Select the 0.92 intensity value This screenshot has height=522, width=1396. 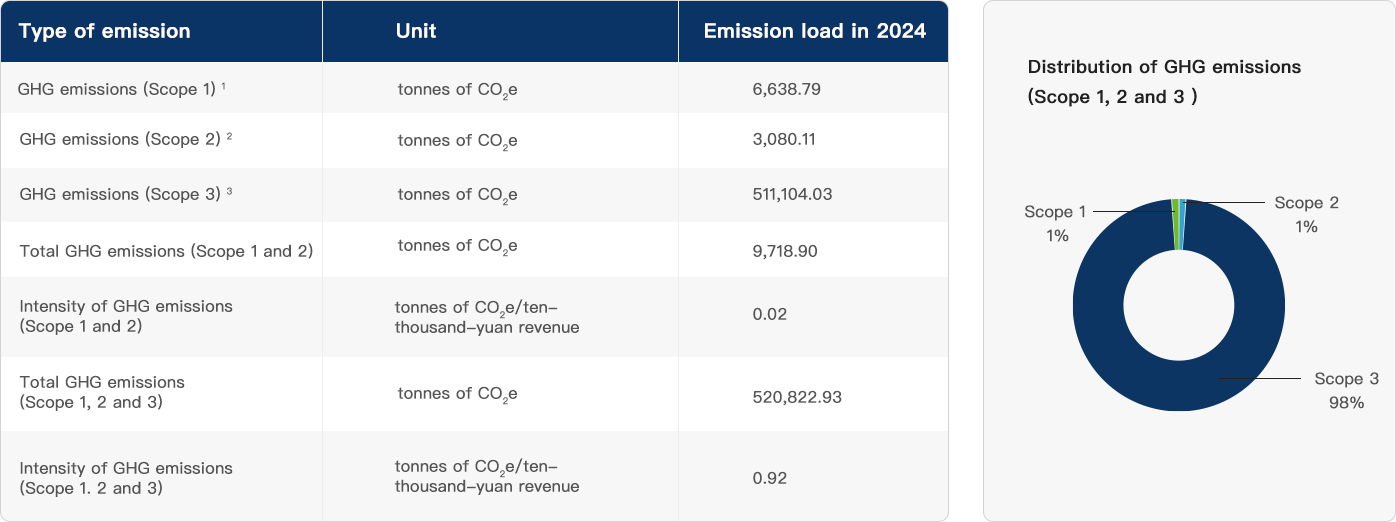point(769,478)
